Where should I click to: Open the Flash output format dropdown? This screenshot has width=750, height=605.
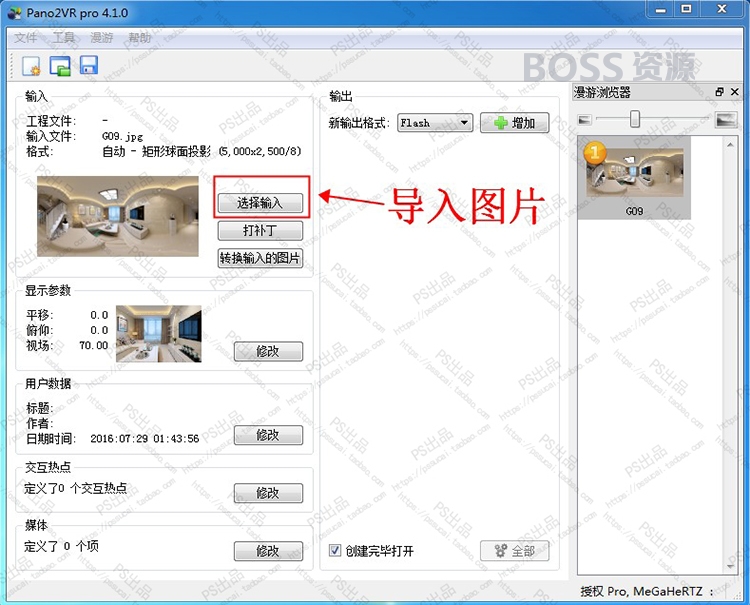click(435, 123)
